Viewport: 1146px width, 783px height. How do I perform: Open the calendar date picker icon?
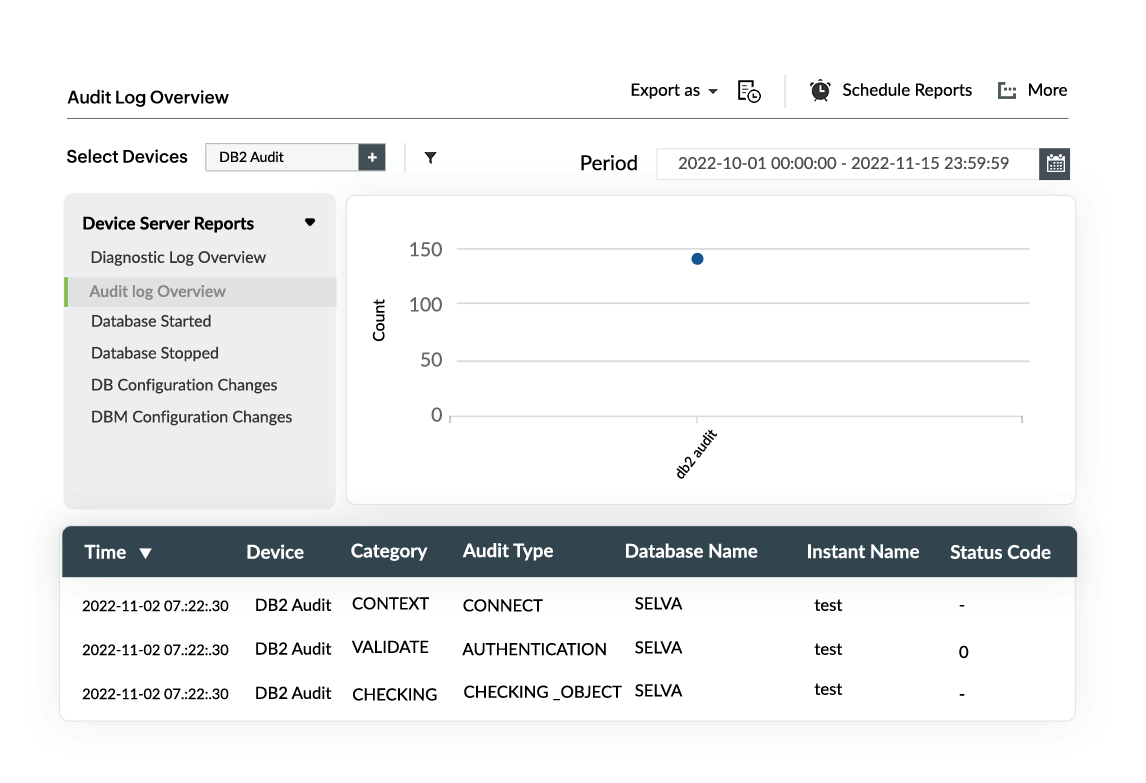1054,163
